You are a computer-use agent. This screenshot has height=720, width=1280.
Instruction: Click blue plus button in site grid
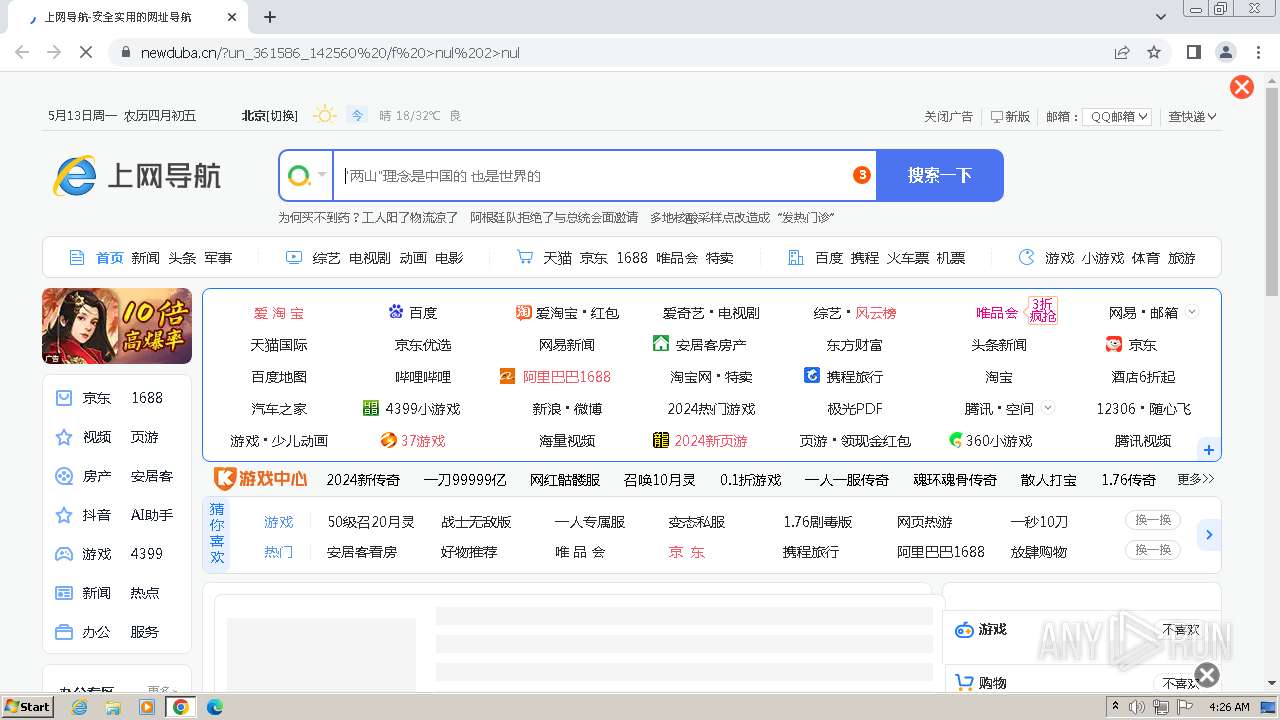point(1208,450)
